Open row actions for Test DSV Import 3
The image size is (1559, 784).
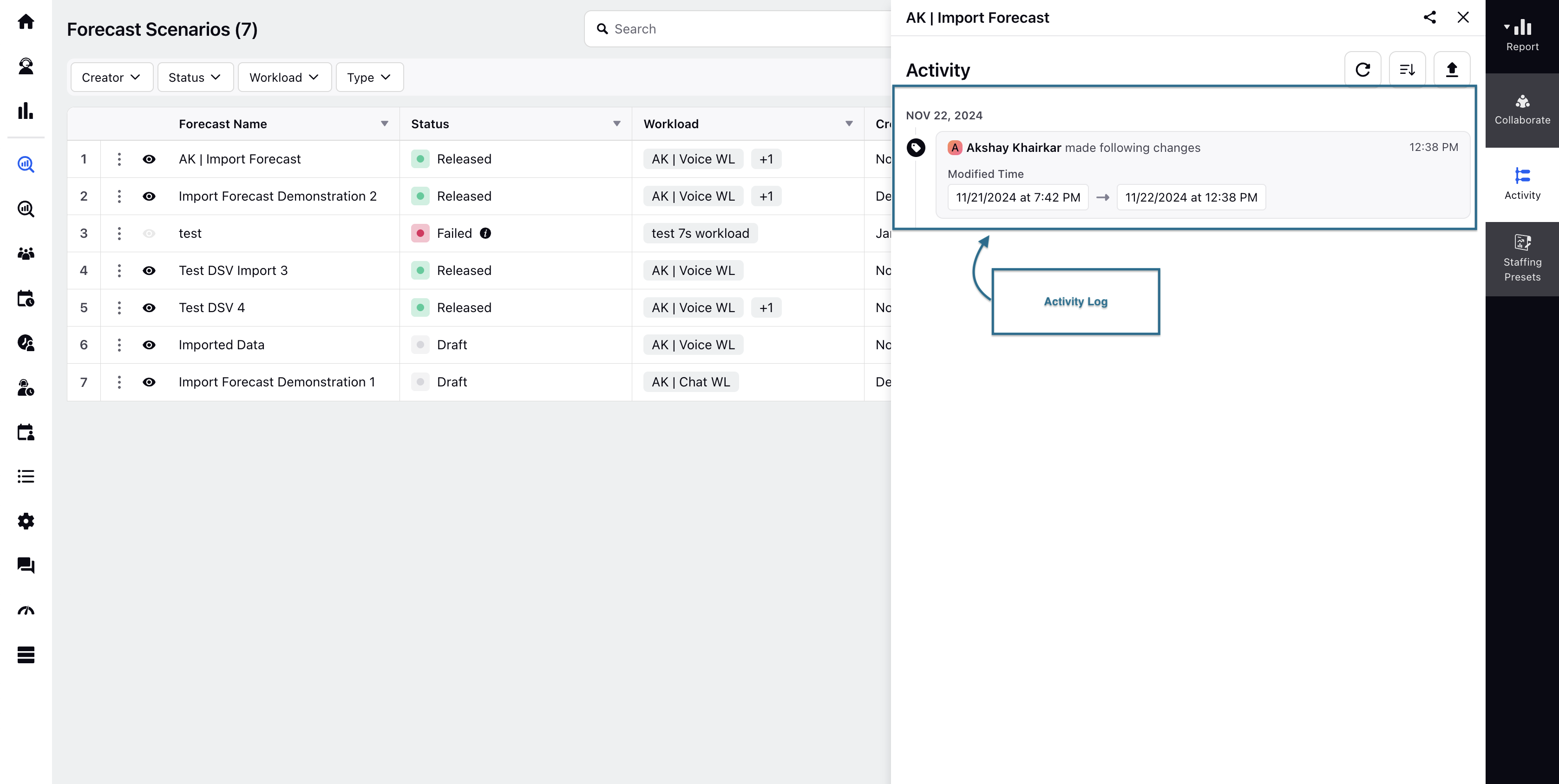(x=119, y=270)
